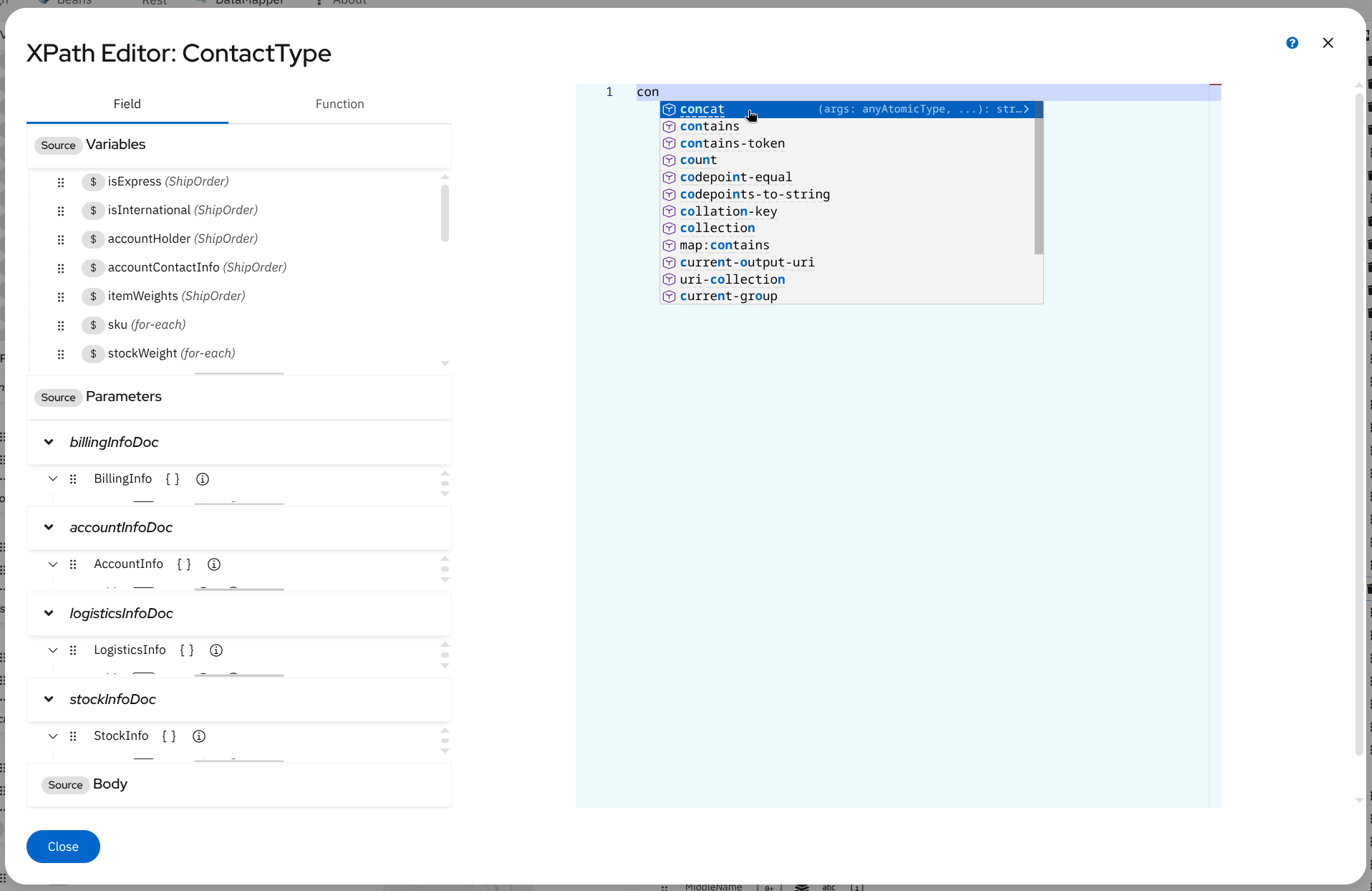Click the Source badge beside Variables

[x=58, y=145]
